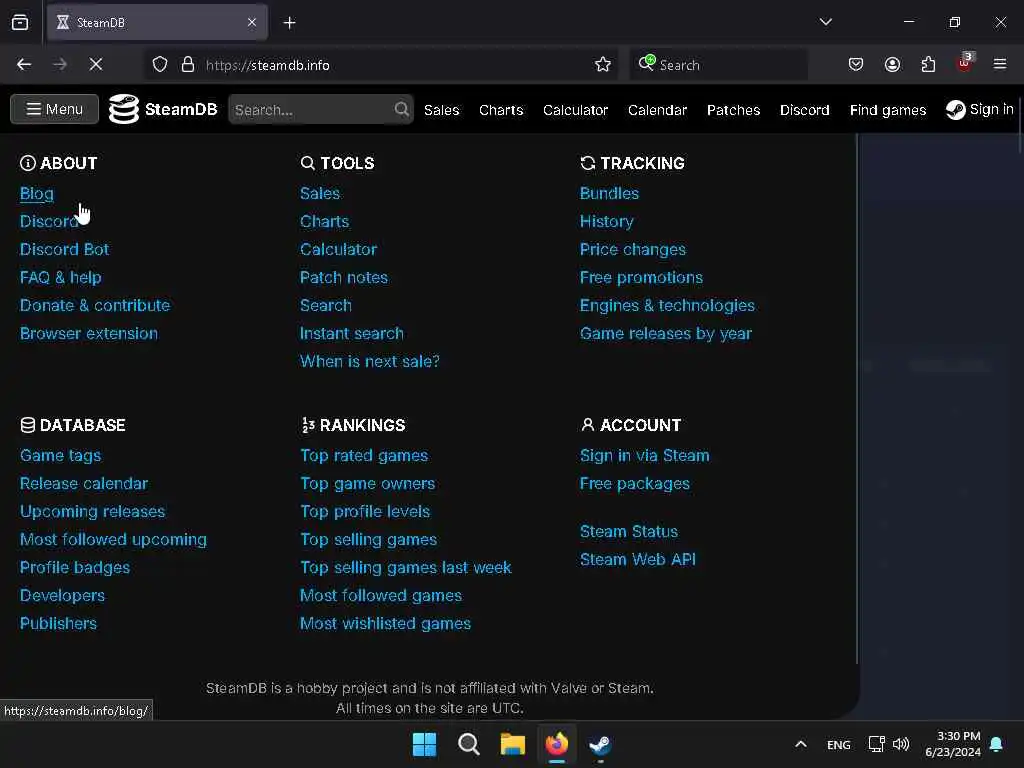
Task: Open the Blog link
Action: point(37,193)
